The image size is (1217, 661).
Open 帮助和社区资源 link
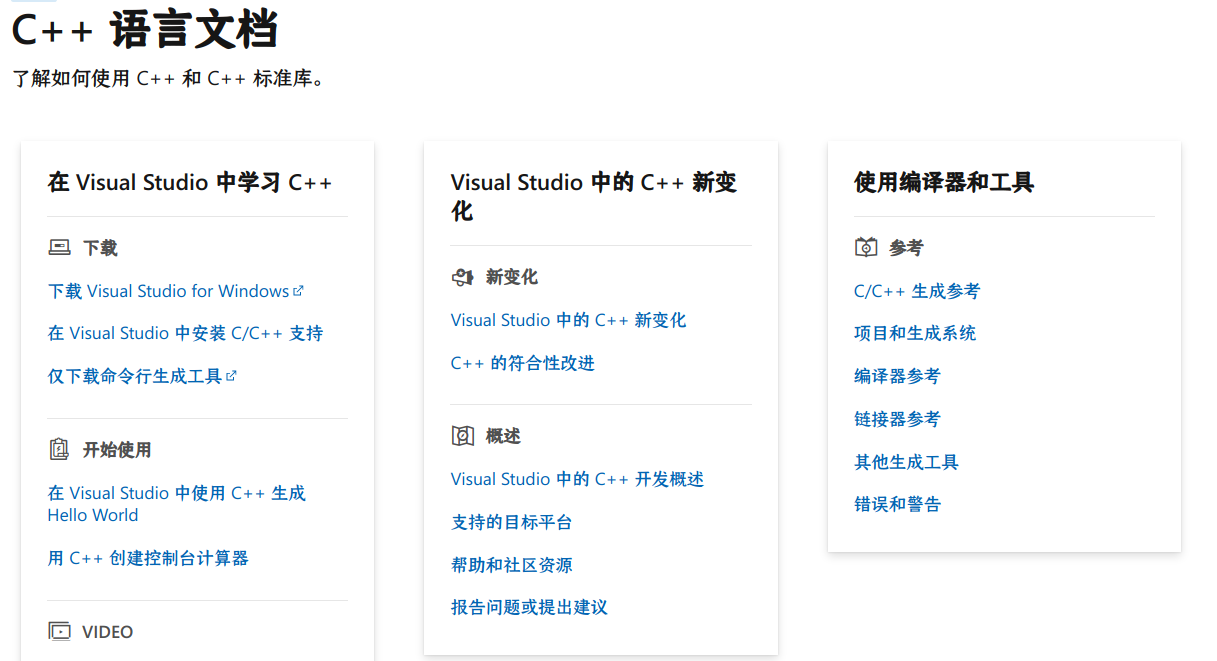click(x=511, y=565)
